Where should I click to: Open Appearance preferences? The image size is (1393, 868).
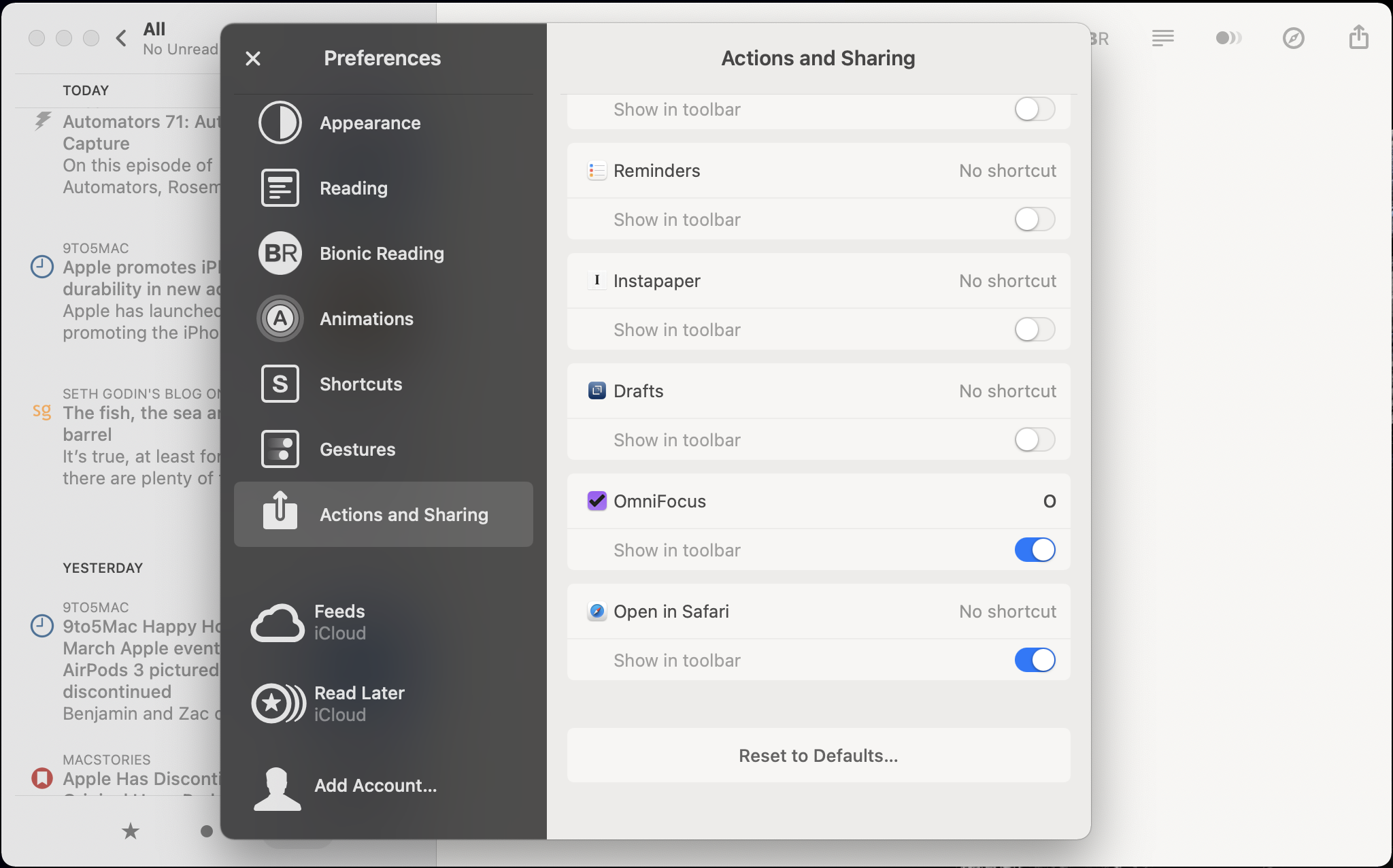370,123
